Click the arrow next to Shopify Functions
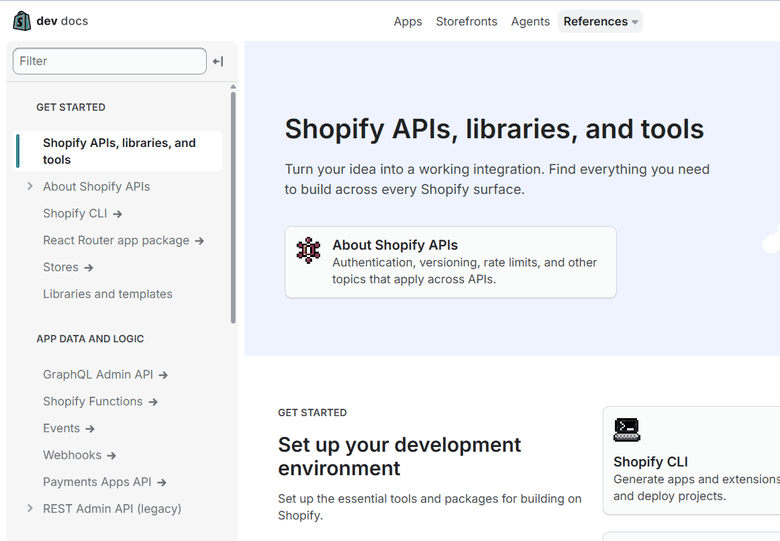The height and width of the screenshot is (541, 780). [x=153, y=402]
